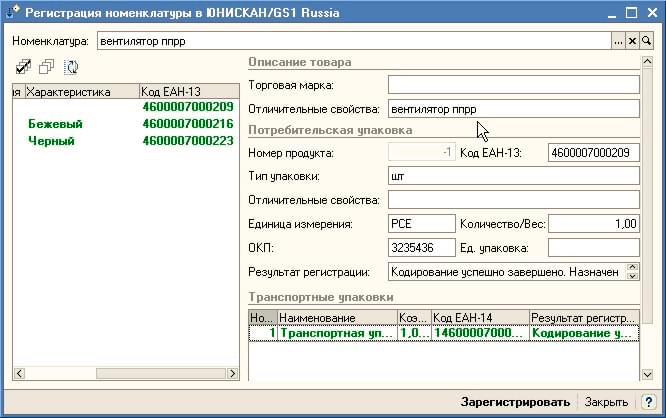Viewport: 666px width, 418px height.
Task: Click the empty packaging Отличительные свойства field
Action: [514, 200]
